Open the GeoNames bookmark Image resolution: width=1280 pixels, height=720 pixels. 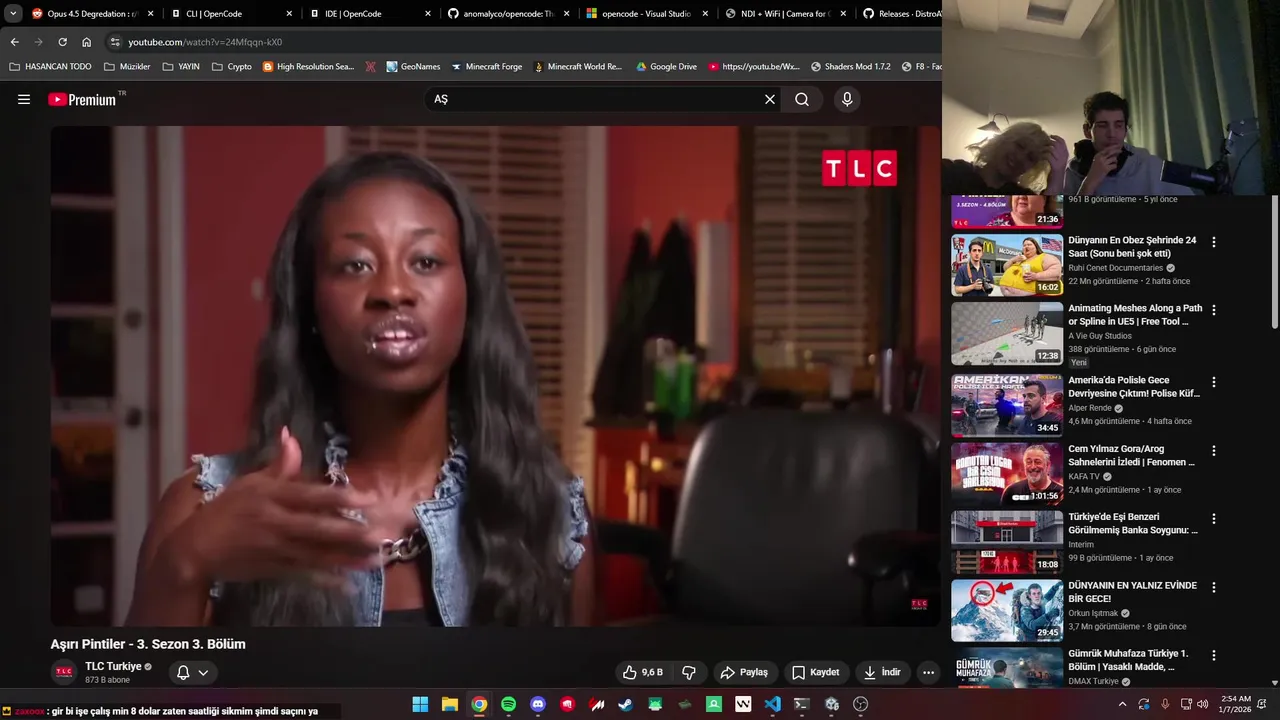[412, 67]
